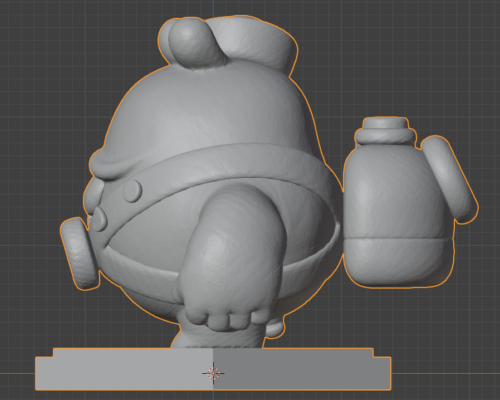Screen dimensions: 500x400
Task: Select the flat stepped base platform
Action: point(213,369)
